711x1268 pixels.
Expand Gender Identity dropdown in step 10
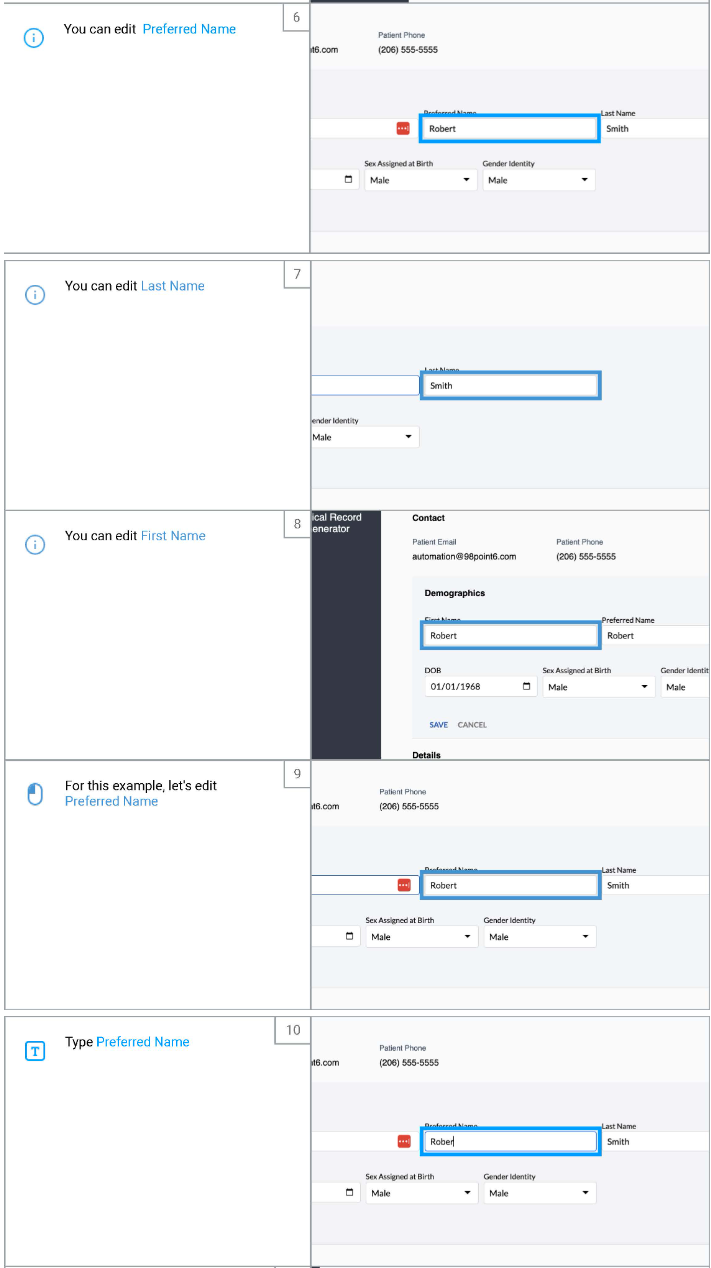tap(539, 1193)
